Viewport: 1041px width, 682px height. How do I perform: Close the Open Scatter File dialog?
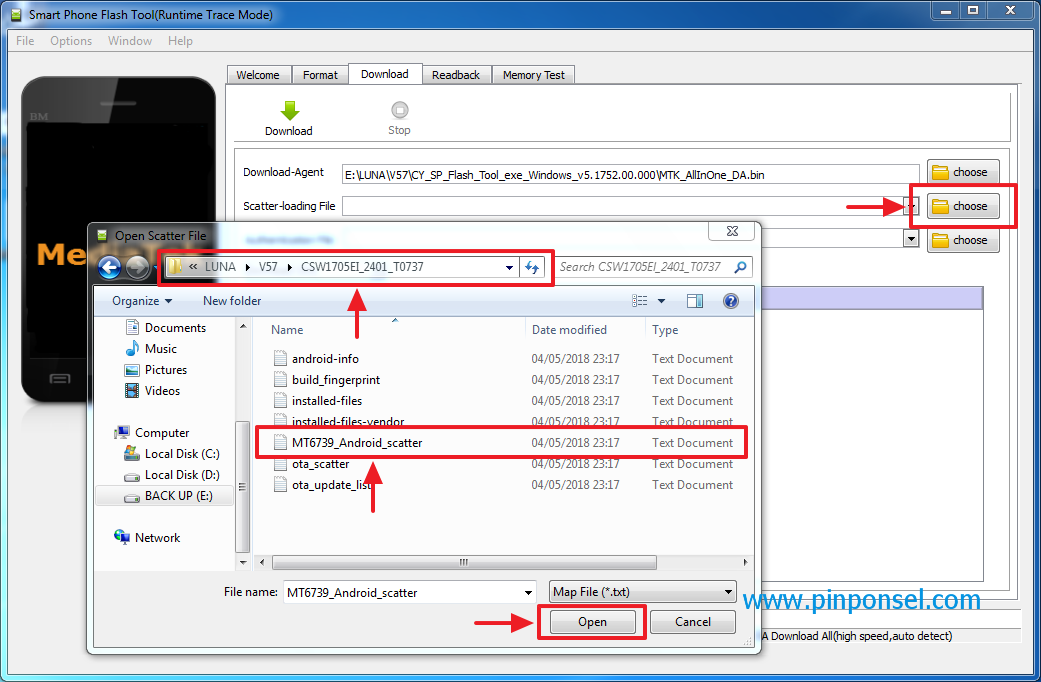coord(732,230)
